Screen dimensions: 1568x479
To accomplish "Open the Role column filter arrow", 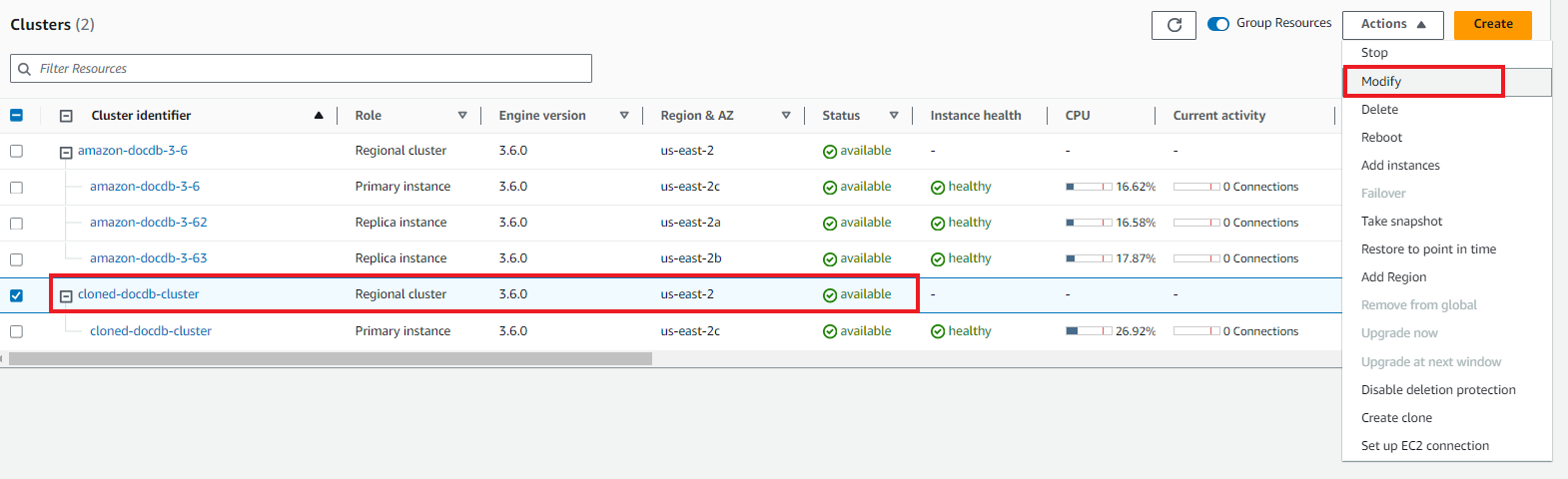I will click(462, 116).
